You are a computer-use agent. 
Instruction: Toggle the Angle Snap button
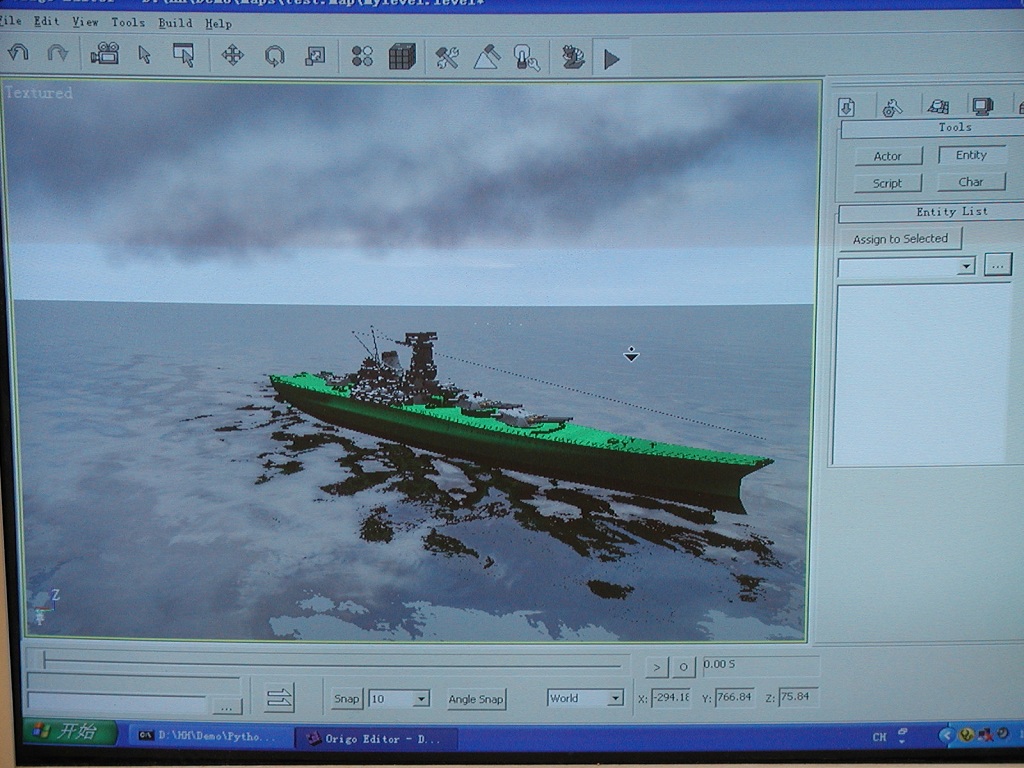[476, 699]
